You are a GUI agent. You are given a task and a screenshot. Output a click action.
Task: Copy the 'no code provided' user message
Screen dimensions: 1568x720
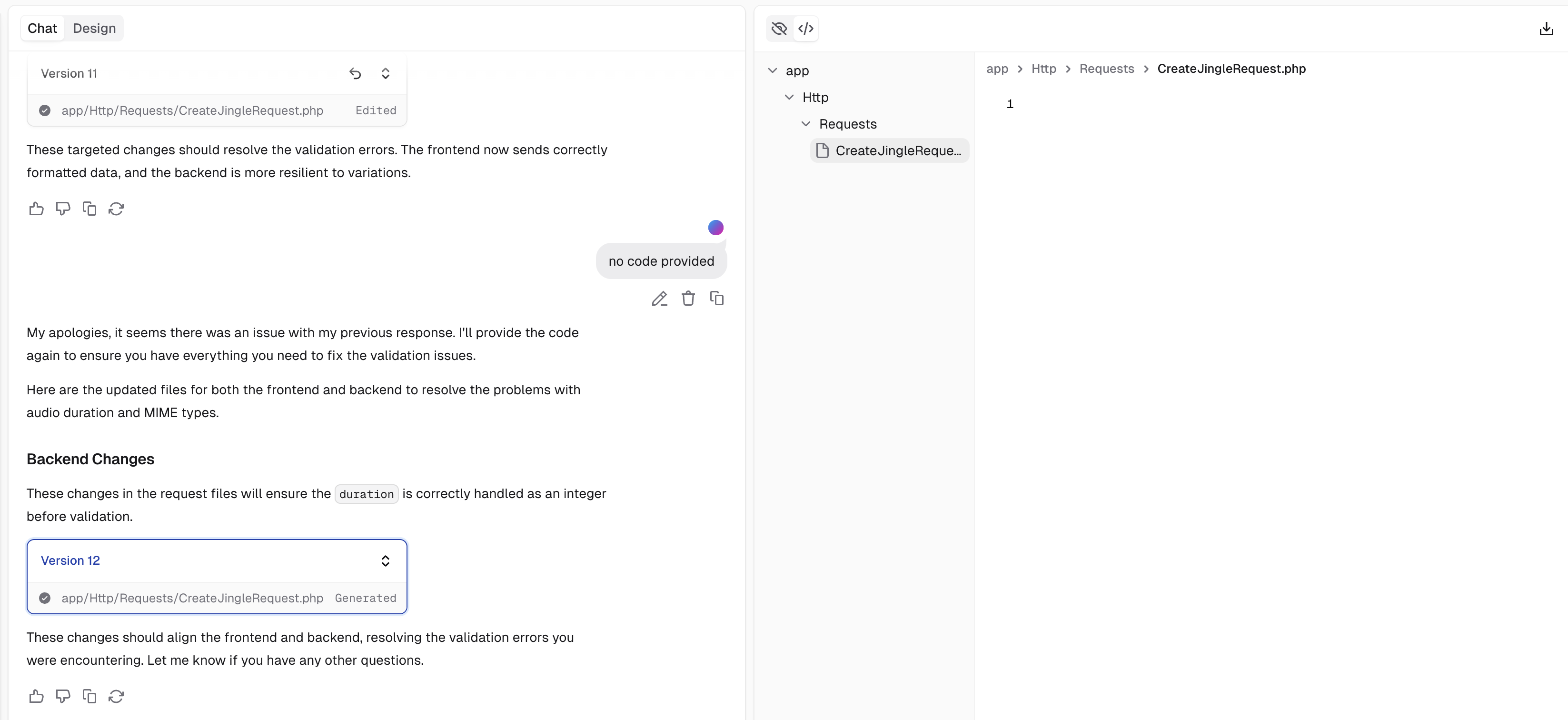(716, 299)
